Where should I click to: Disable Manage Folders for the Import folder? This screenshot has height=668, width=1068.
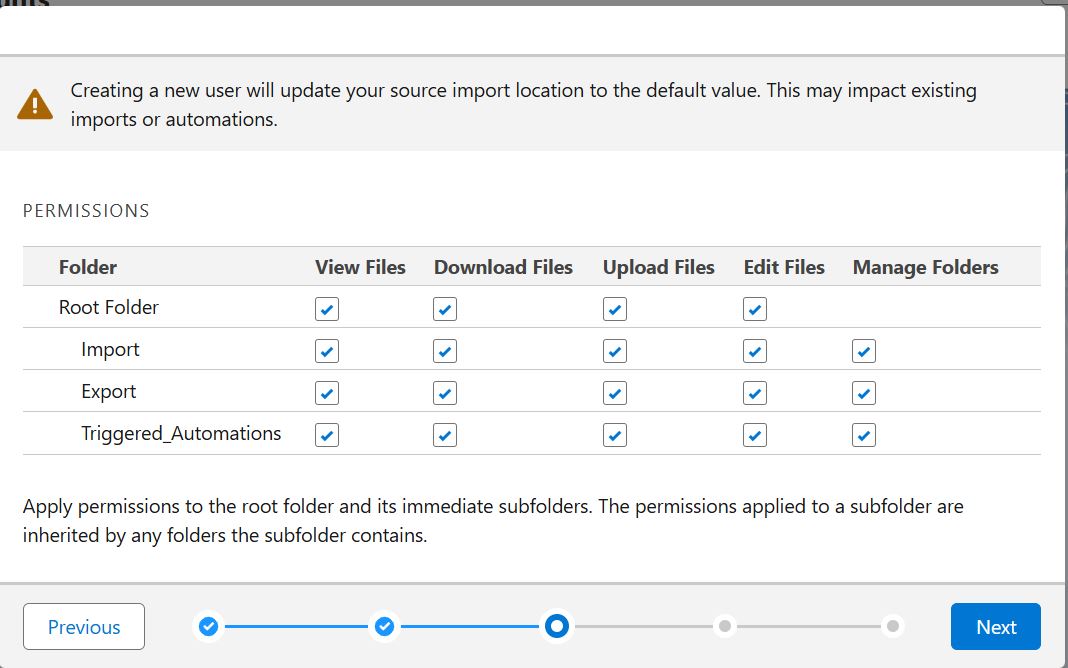coord(863,351)
